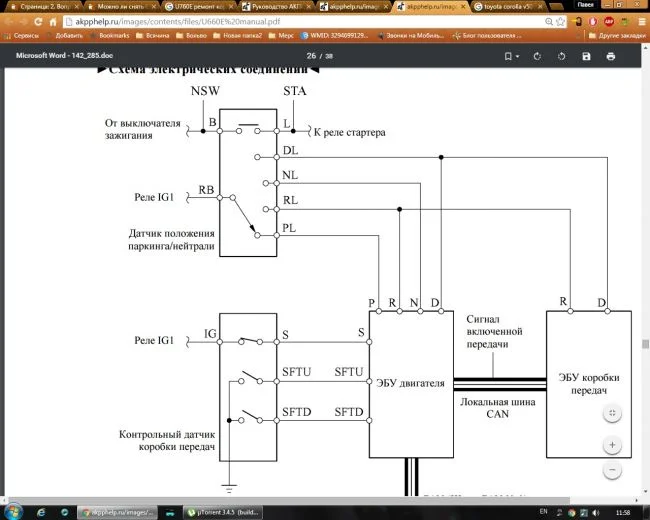The width and height of the screenshot is (650, 520).
Task: Download the PDF with save icon
Action: 587,56
